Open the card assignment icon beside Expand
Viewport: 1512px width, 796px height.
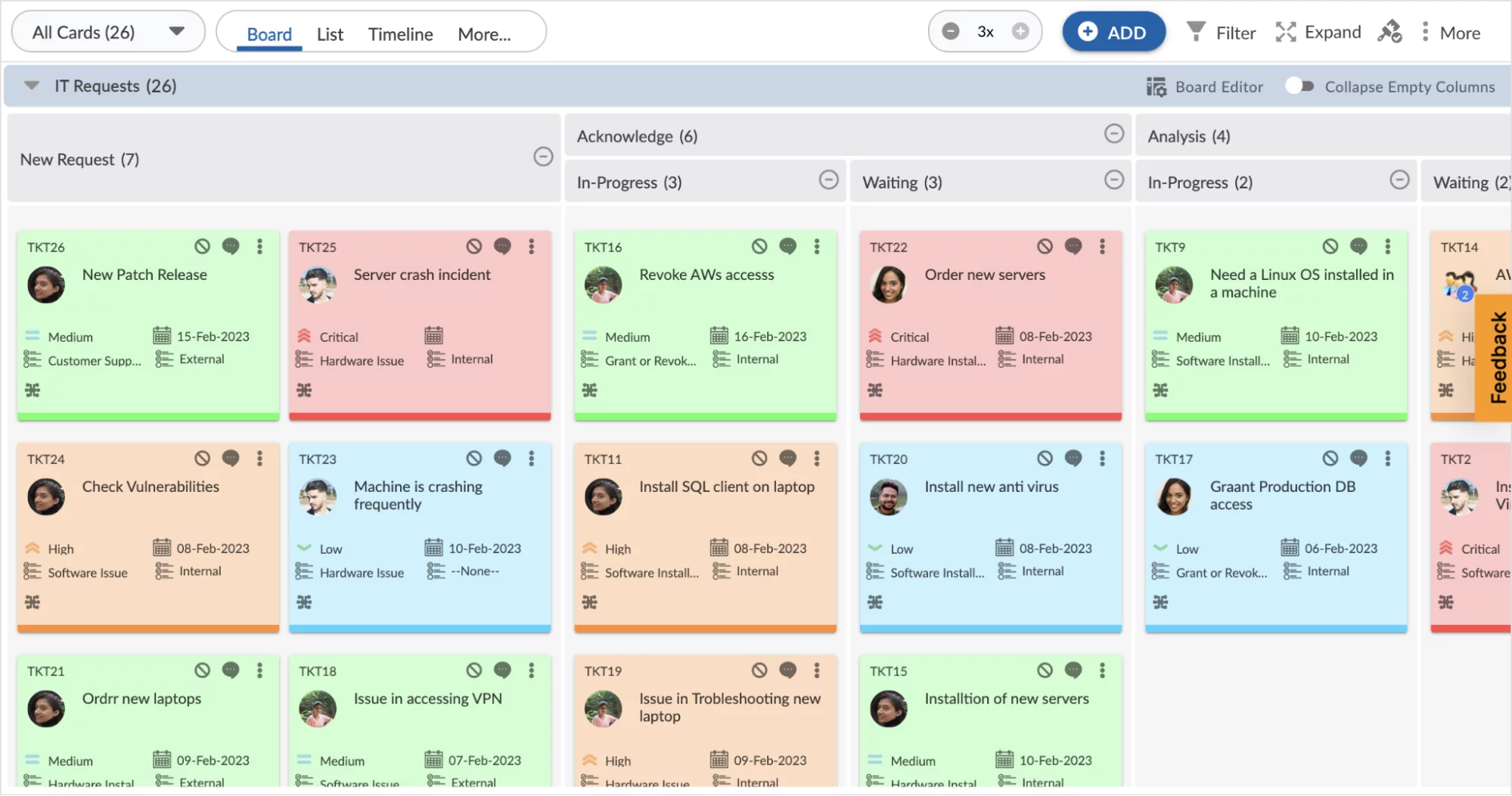pyautogui.click(x=1389, y=32)
